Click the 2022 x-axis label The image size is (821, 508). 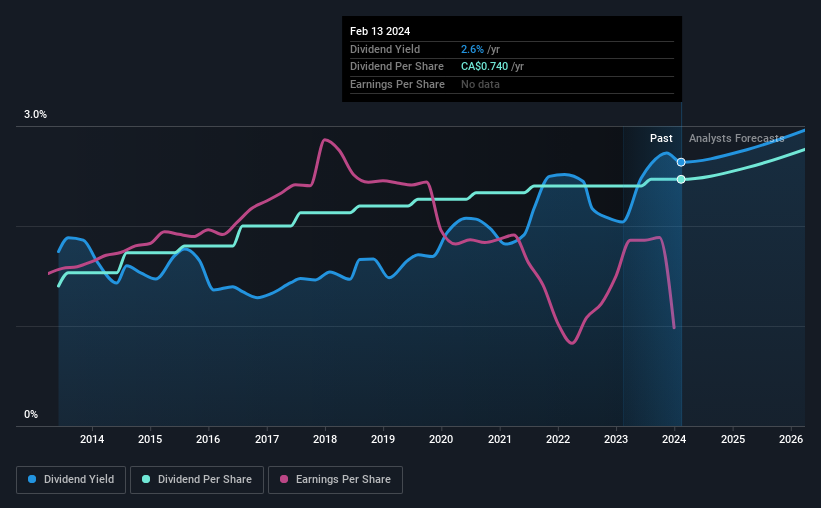pos(558,439)
